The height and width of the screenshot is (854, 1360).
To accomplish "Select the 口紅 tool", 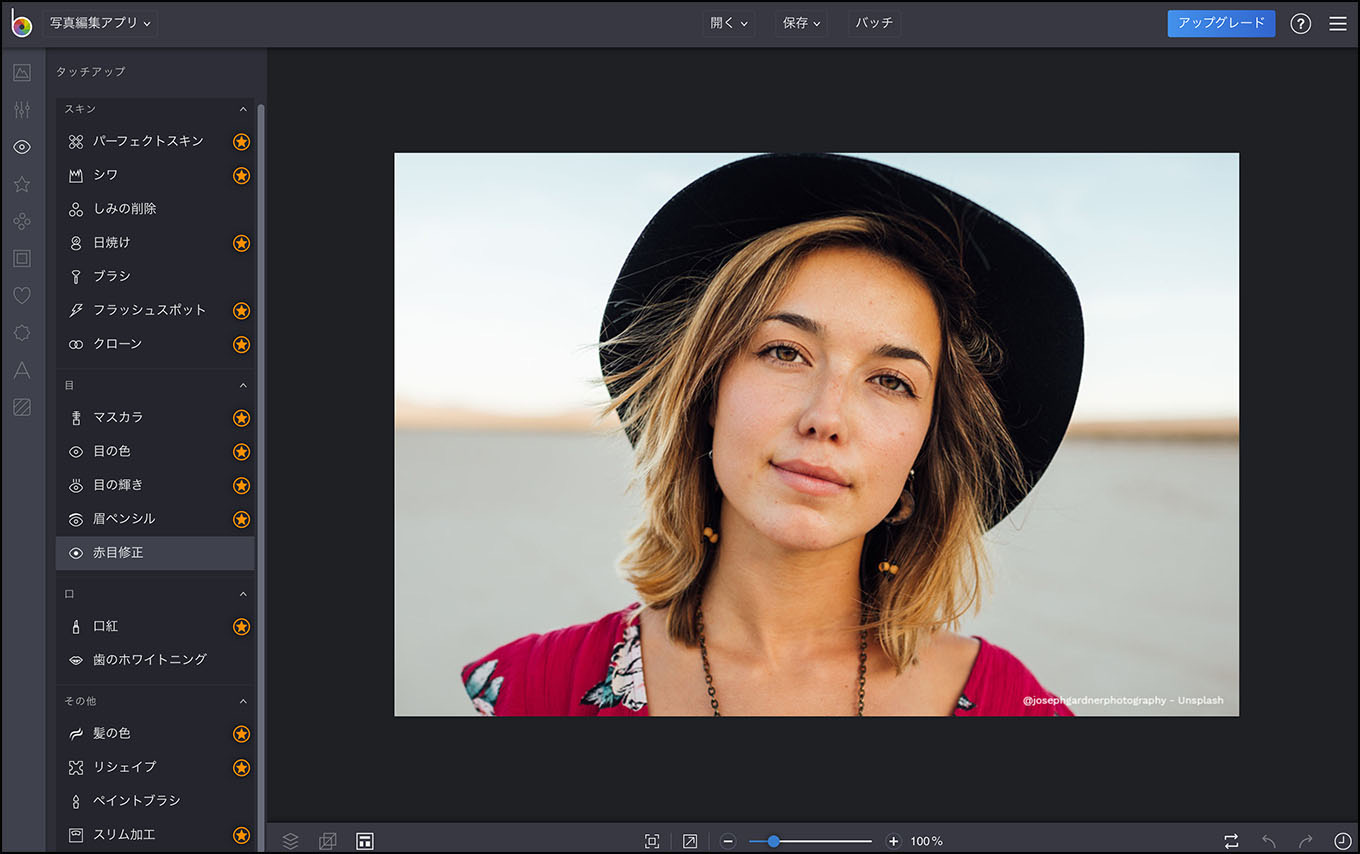I will tap(155, 626).
